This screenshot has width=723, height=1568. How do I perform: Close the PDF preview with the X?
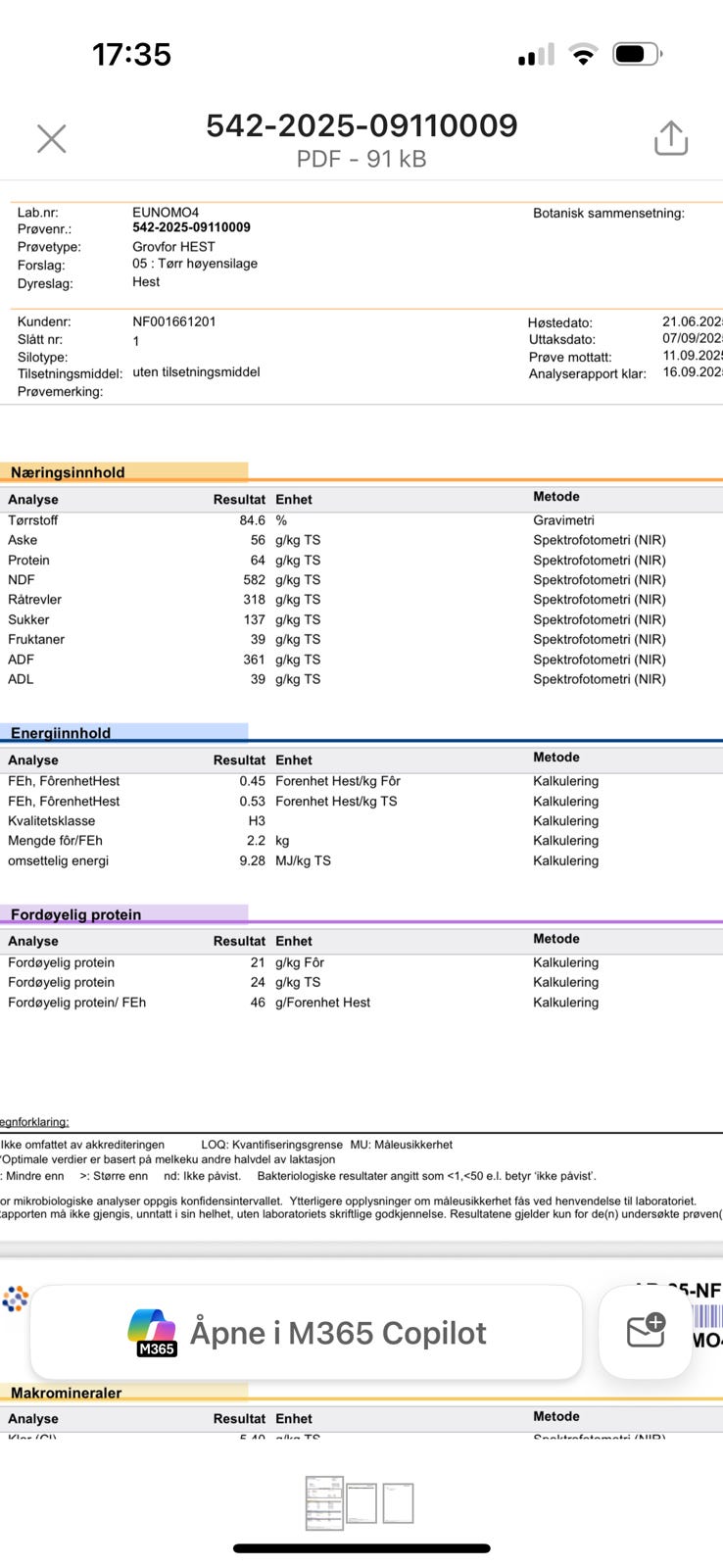click(51, 139)
